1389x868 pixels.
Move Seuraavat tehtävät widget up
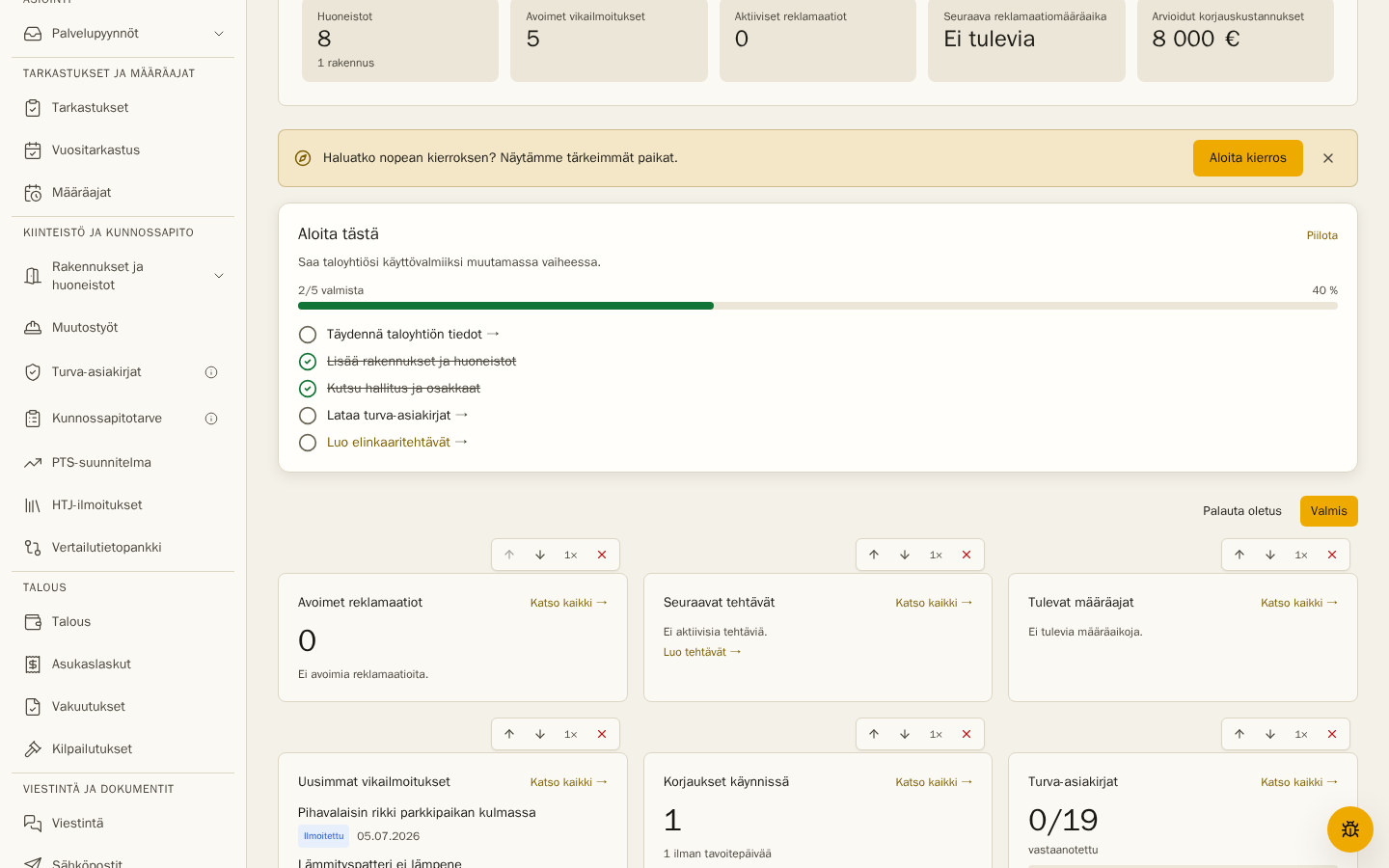coord(874,555)
